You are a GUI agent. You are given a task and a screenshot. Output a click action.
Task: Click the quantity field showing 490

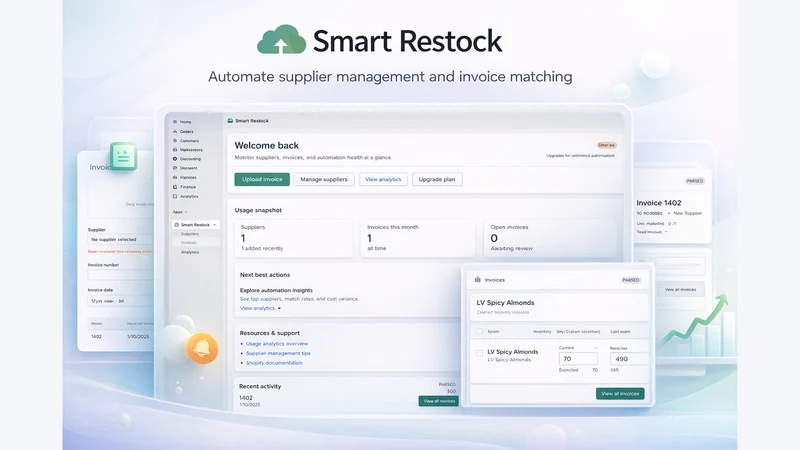tap(630, 359)
